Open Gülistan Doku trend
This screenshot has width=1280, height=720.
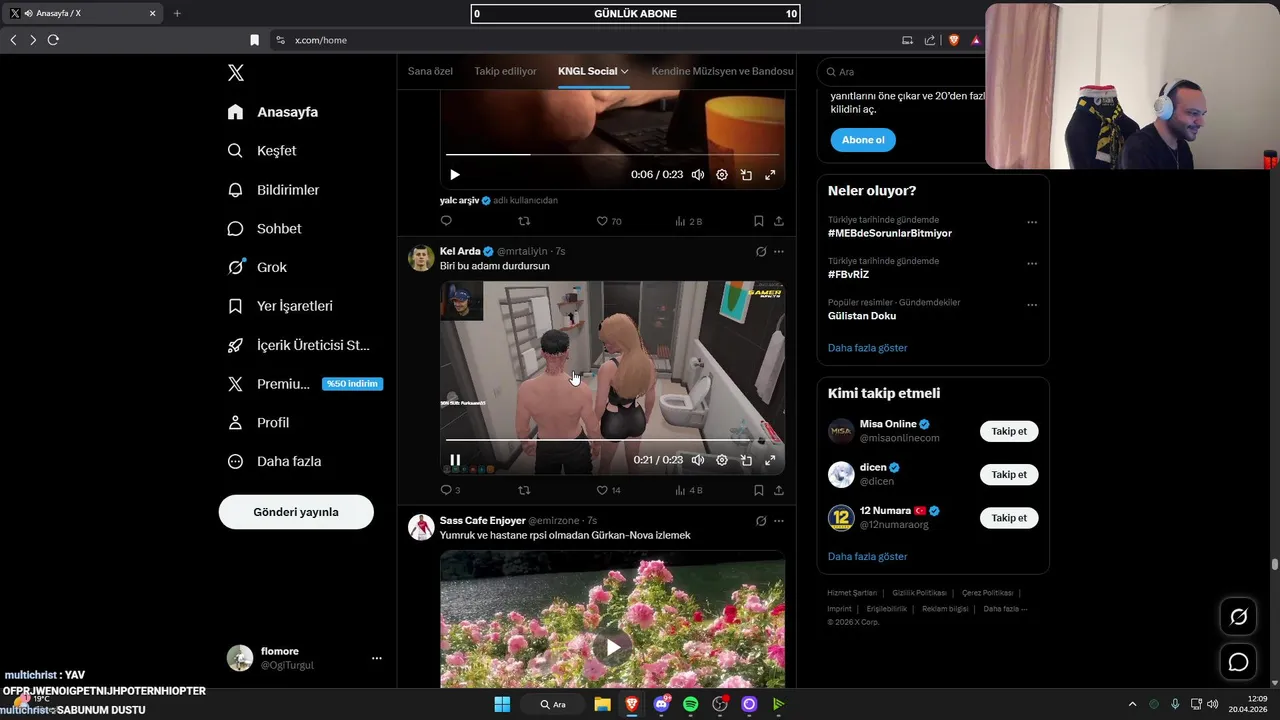tap(862, 316)
